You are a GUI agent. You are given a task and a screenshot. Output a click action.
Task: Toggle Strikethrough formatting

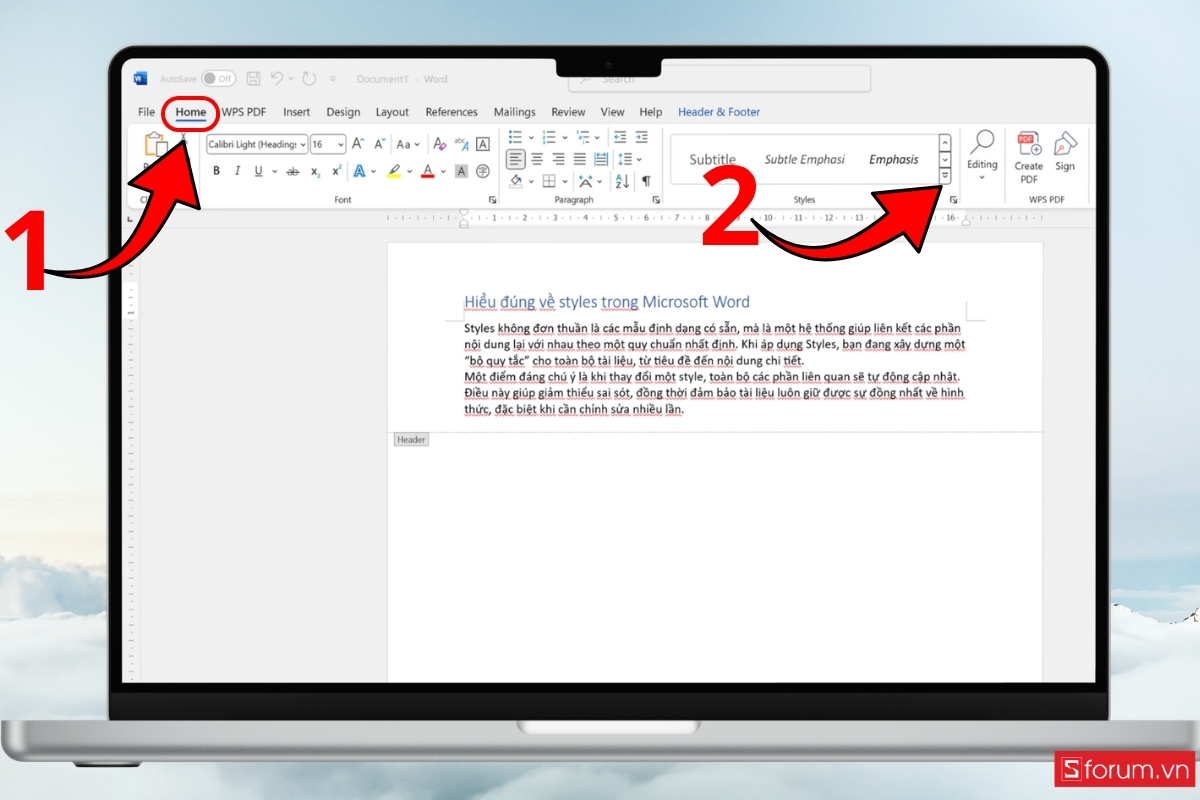point(292,171)
